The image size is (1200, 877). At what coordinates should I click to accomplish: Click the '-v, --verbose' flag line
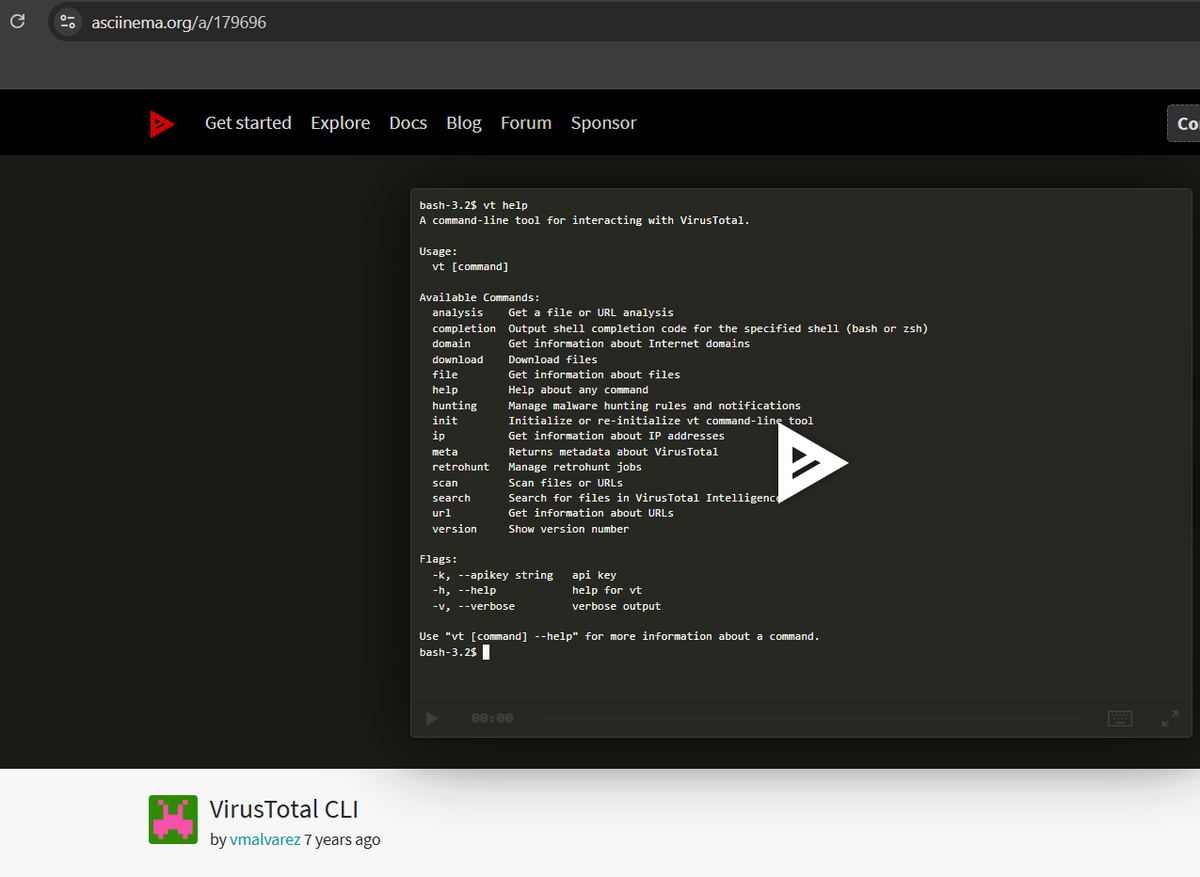point(546,606)
